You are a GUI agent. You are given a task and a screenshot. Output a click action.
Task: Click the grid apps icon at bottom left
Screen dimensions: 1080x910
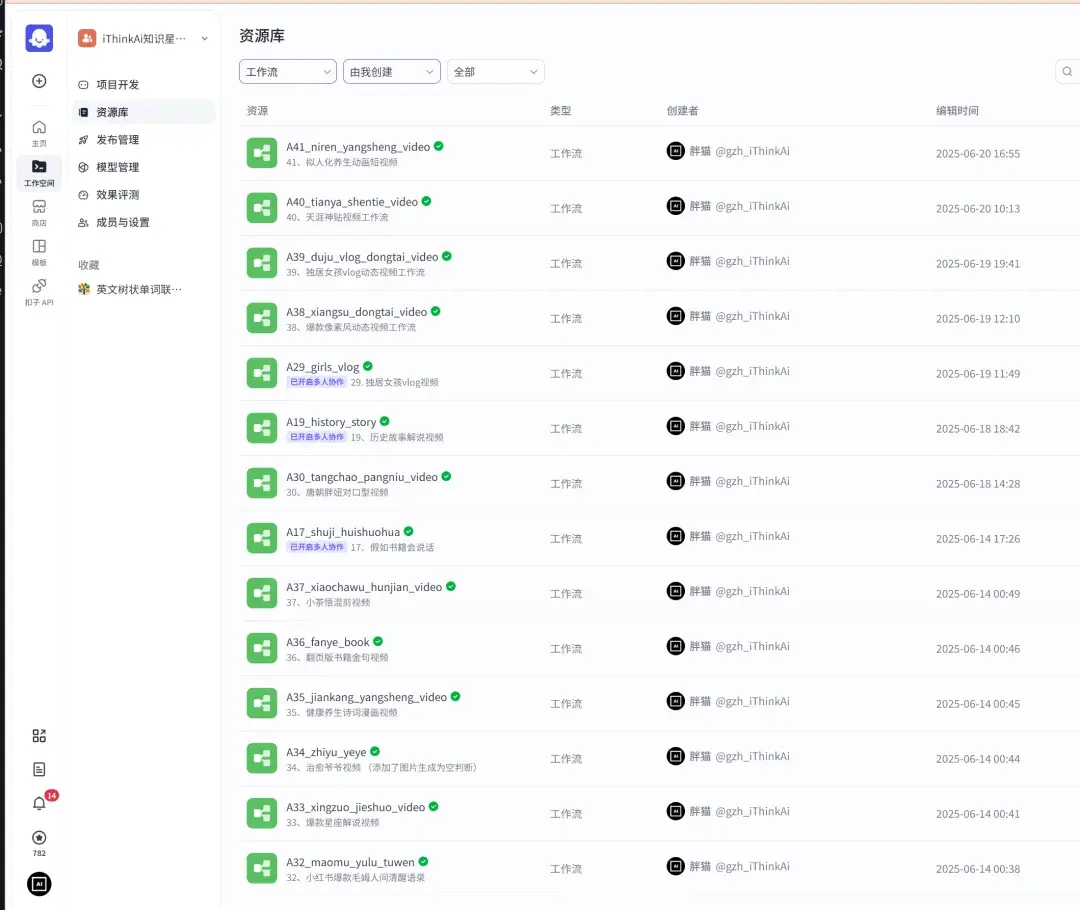pos(39,736)
